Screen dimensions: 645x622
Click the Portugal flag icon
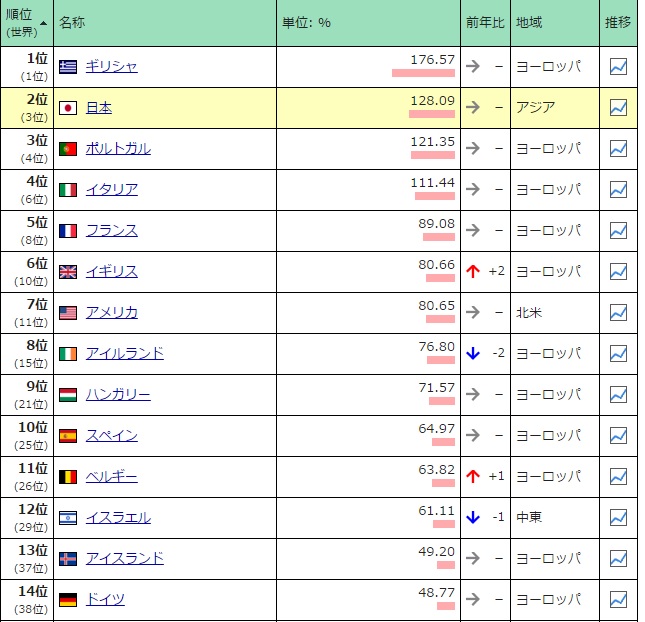pos(68,149)
